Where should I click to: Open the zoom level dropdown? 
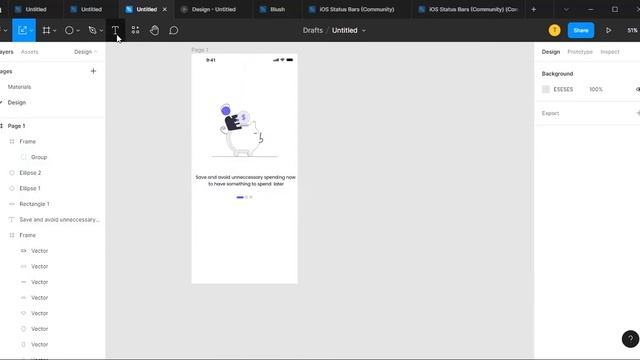[633, 30]
